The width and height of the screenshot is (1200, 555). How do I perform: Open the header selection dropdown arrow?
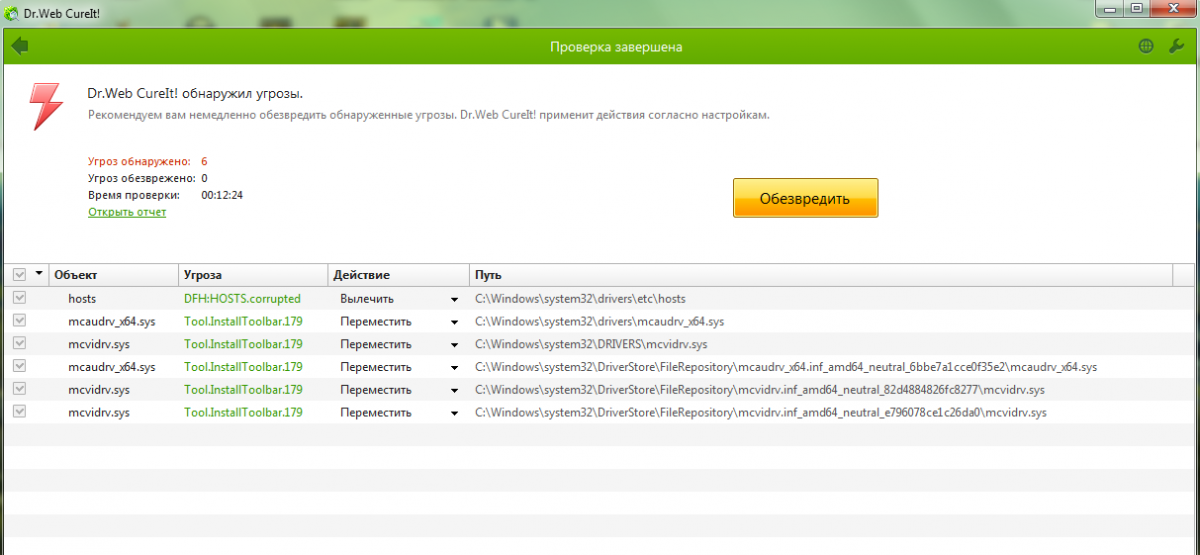coord(39,273)
